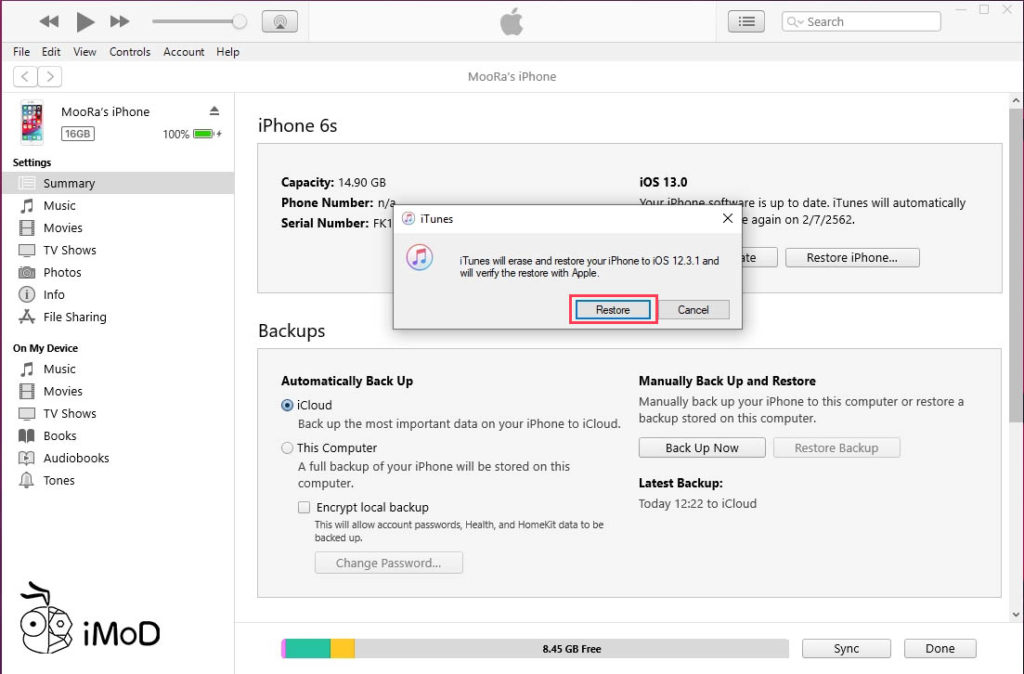The height and width of the screenshot is (674, 1024).
Task: Click the rewind previous track button
Action: (x=49, y=22)
